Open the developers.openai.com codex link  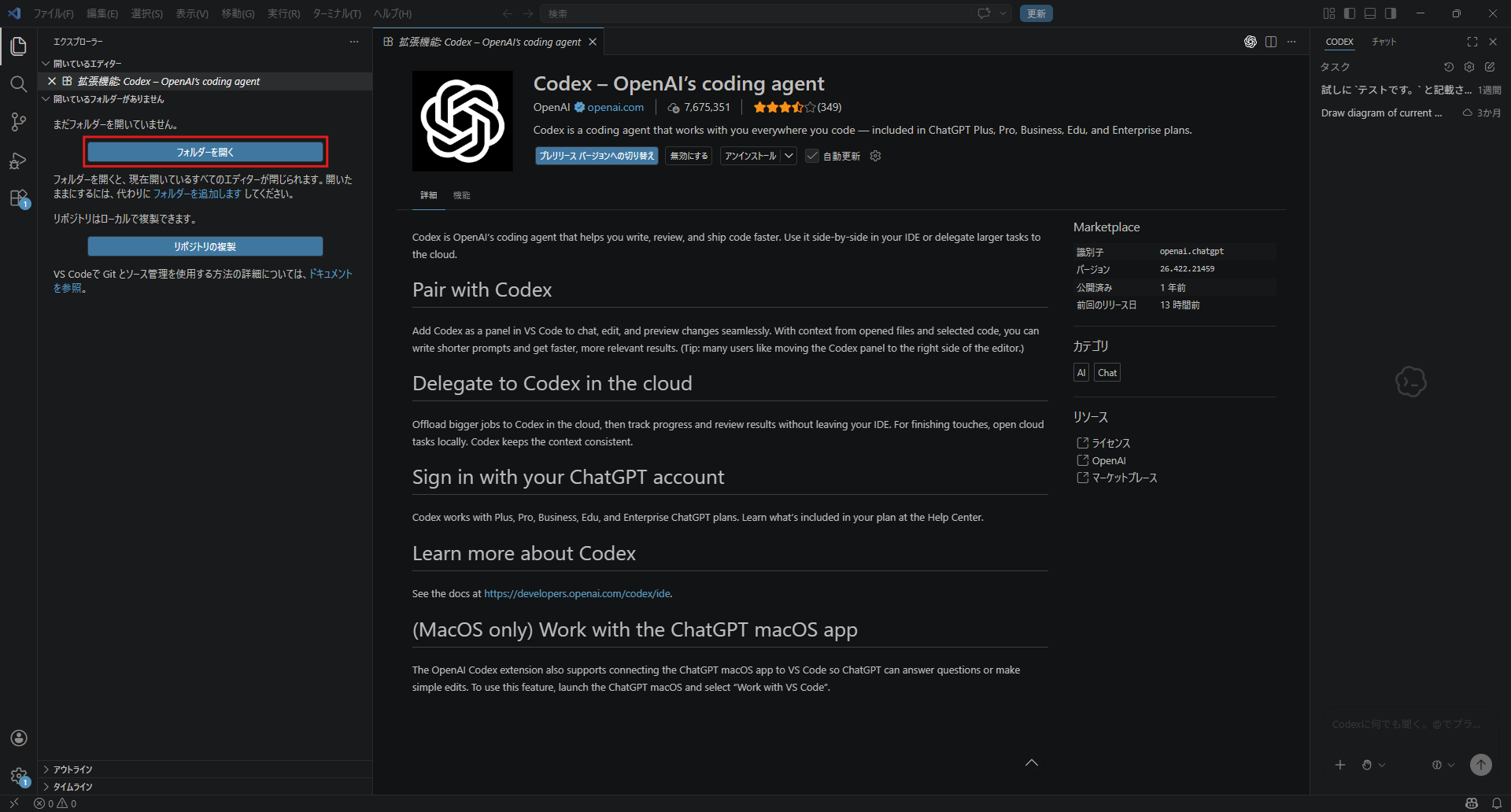pos(577,593)
